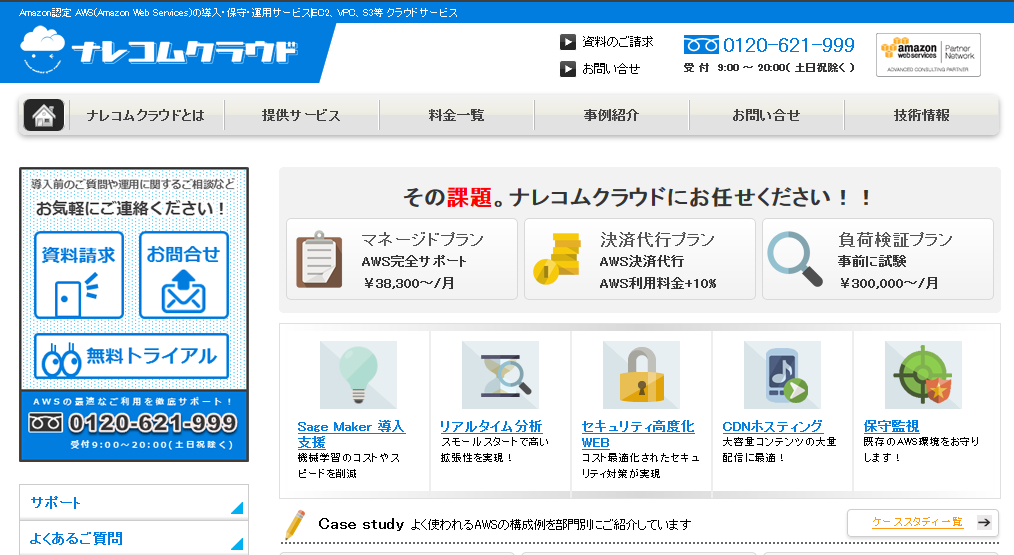
Task: Expand the よくあるご質問 sidebar section arrow
Action: [237, 544]
